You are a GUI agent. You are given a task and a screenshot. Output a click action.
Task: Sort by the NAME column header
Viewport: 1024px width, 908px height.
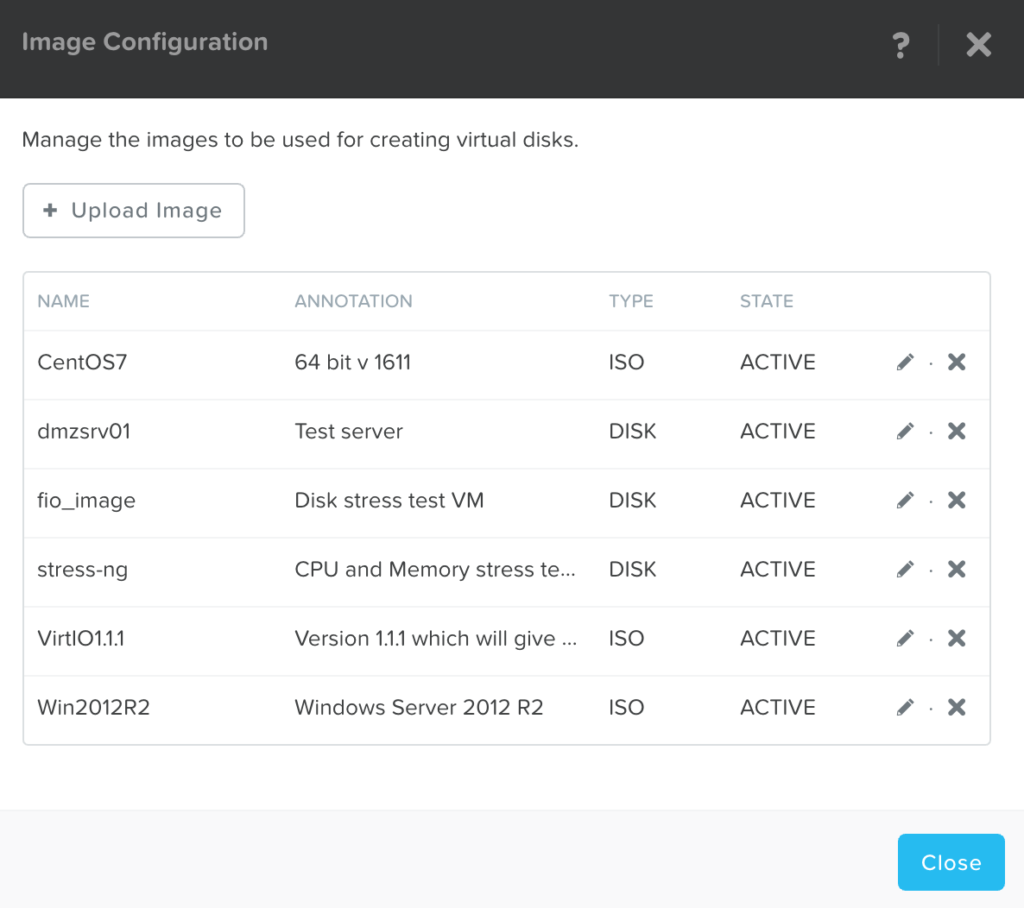[63, 301]
